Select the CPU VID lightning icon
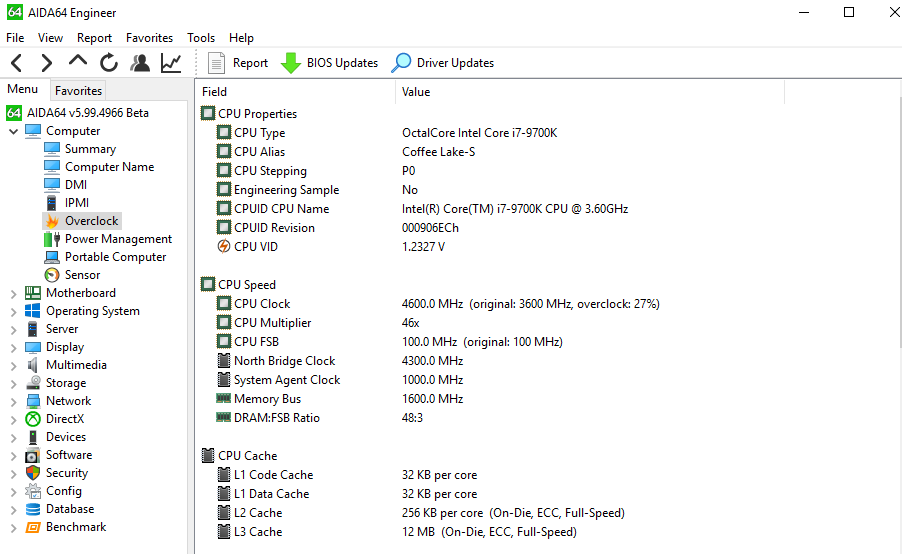The width and height of the screenshot is (916, 554). coord(223,247)
